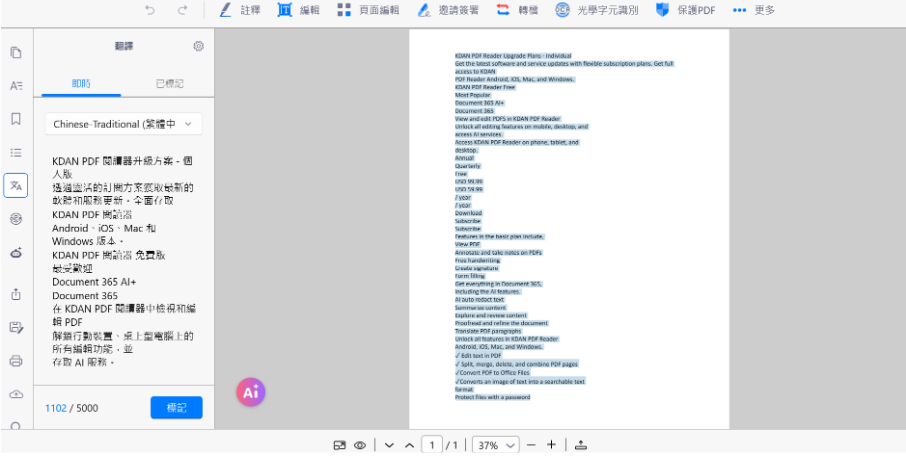Viewport: 906px width, 457px height.
Task: Click the redo arrow icon
Action: point(183,10)
